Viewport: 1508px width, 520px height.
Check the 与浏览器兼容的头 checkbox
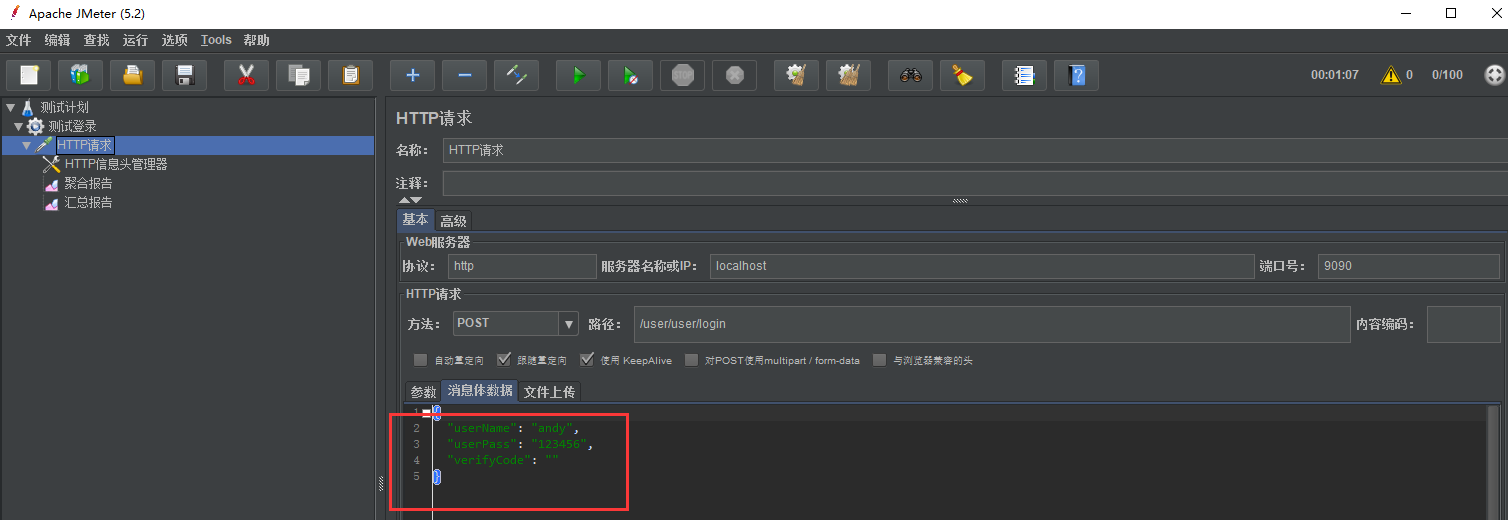click(x=880, y=360)
